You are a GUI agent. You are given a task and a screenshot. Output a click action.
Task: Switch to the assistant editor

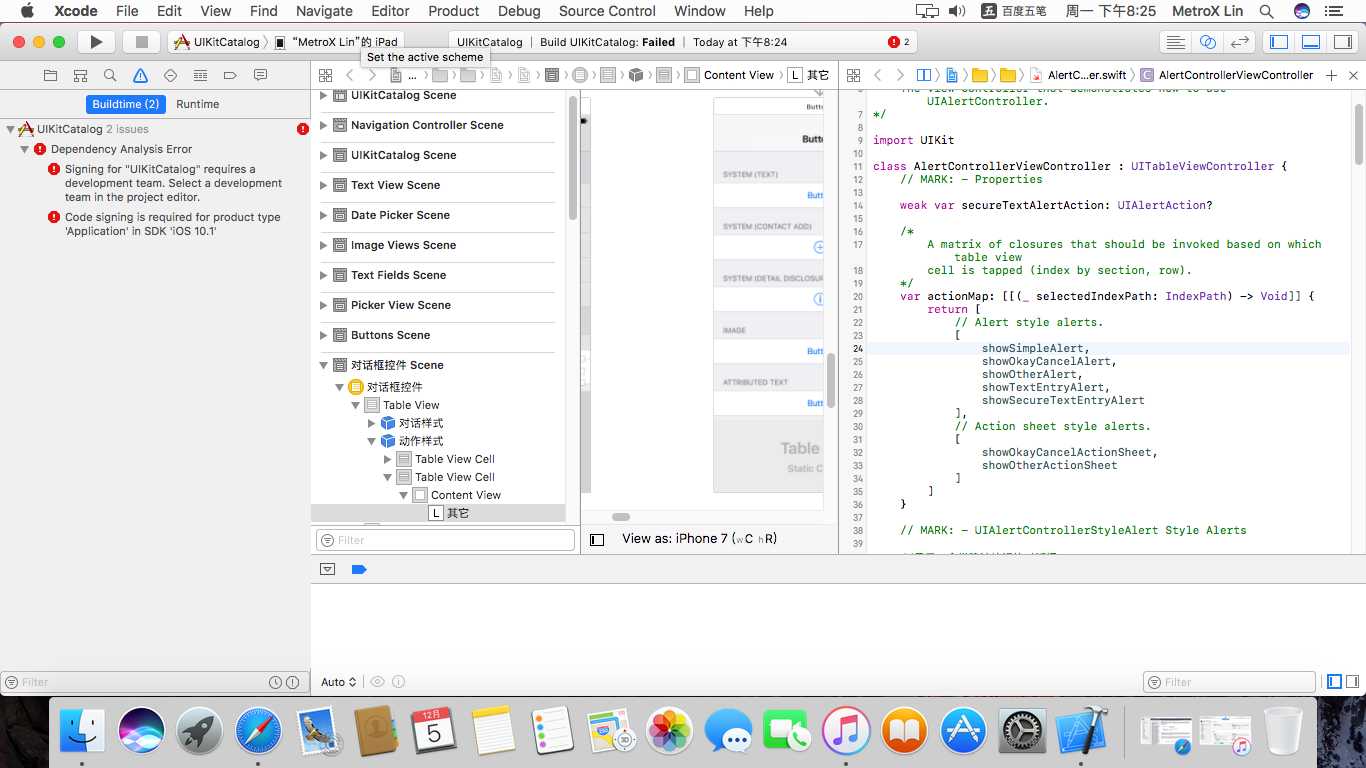pos(1208,42)
